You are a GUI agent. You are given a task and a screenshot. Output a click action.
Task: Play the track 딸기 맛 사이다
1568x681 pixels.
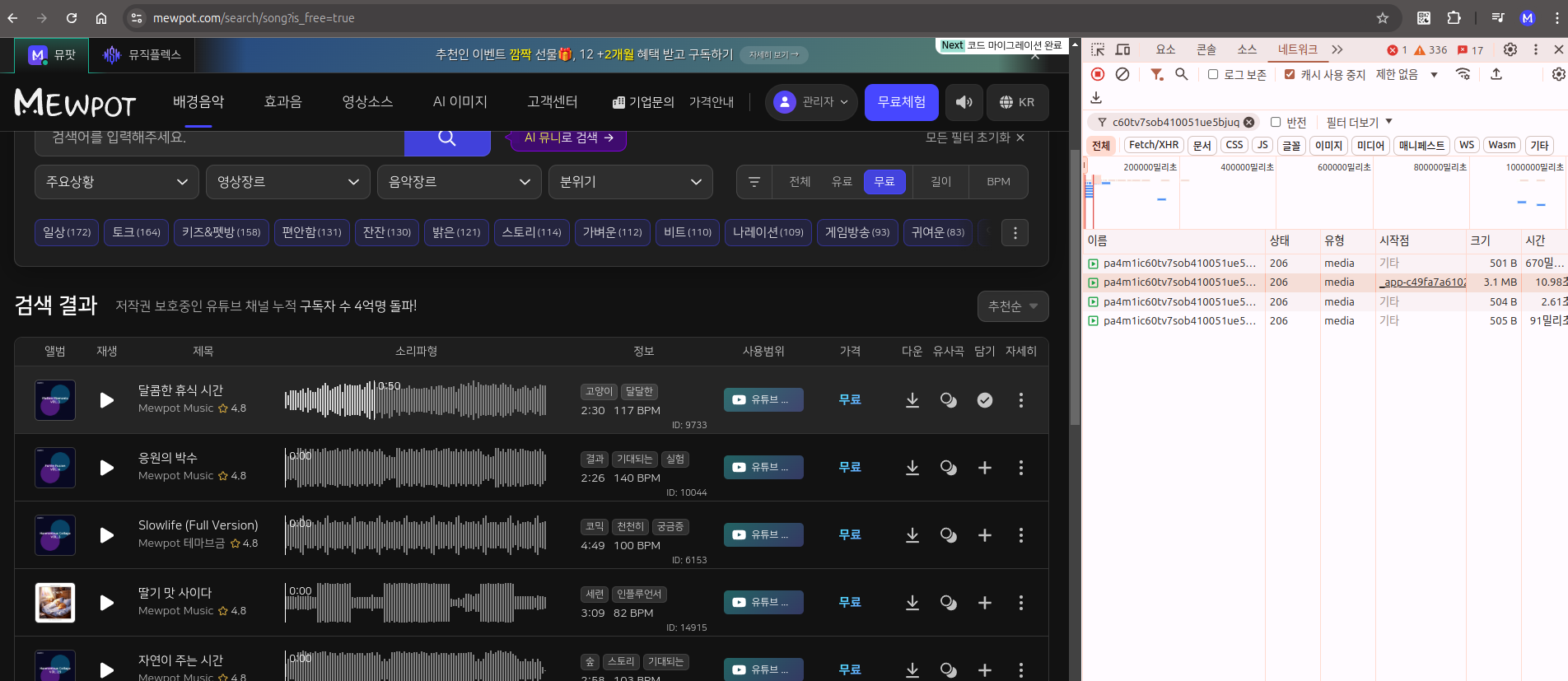coord(106,603)
